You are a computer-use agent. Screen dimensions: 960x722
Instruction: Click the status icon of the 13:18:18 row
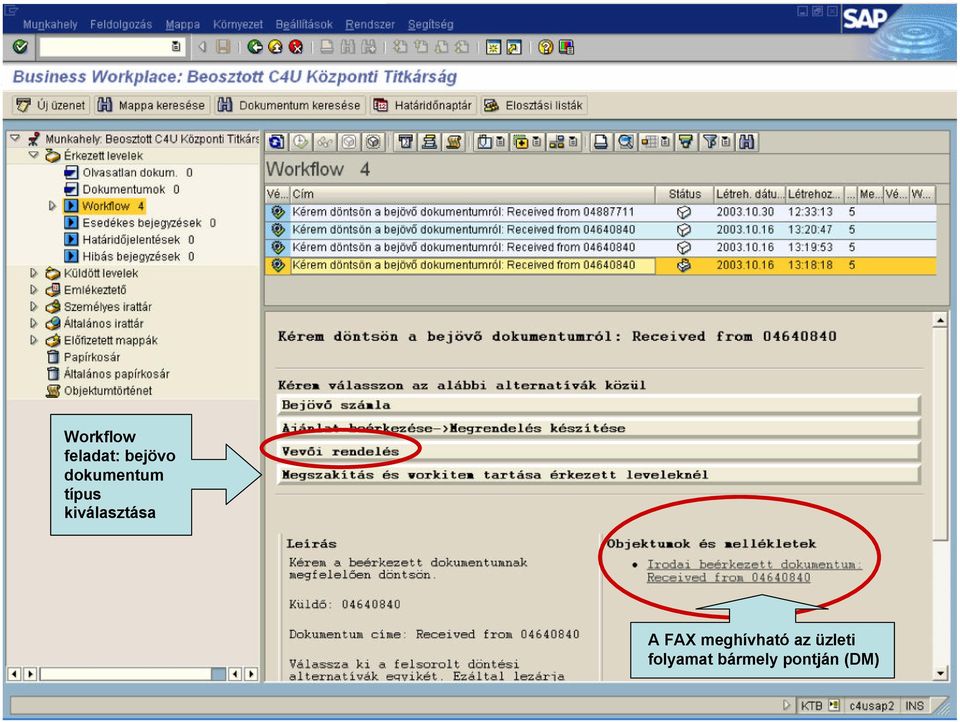[684, 265]
